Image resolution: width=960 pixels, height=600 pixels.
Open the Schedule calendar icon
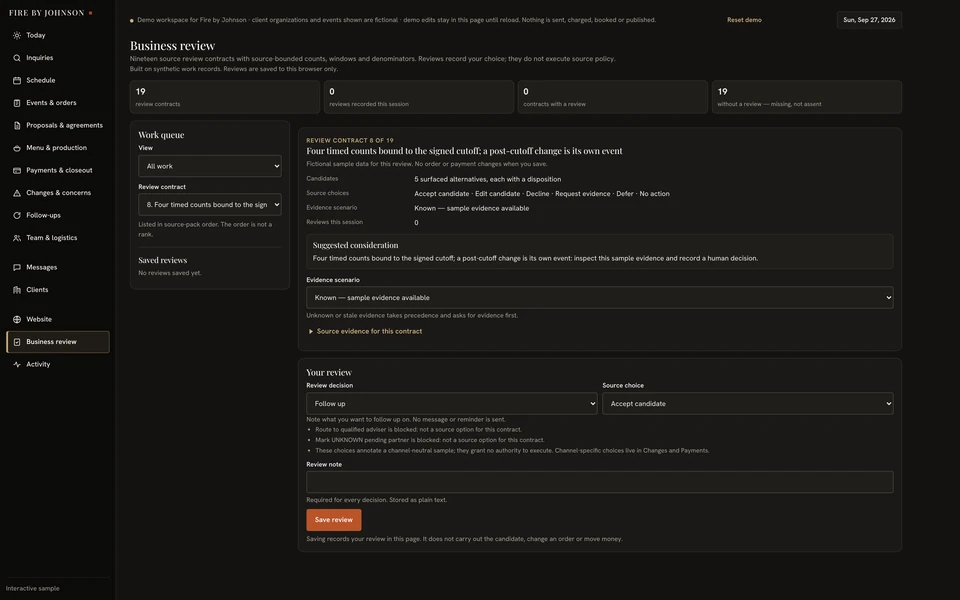17,80
